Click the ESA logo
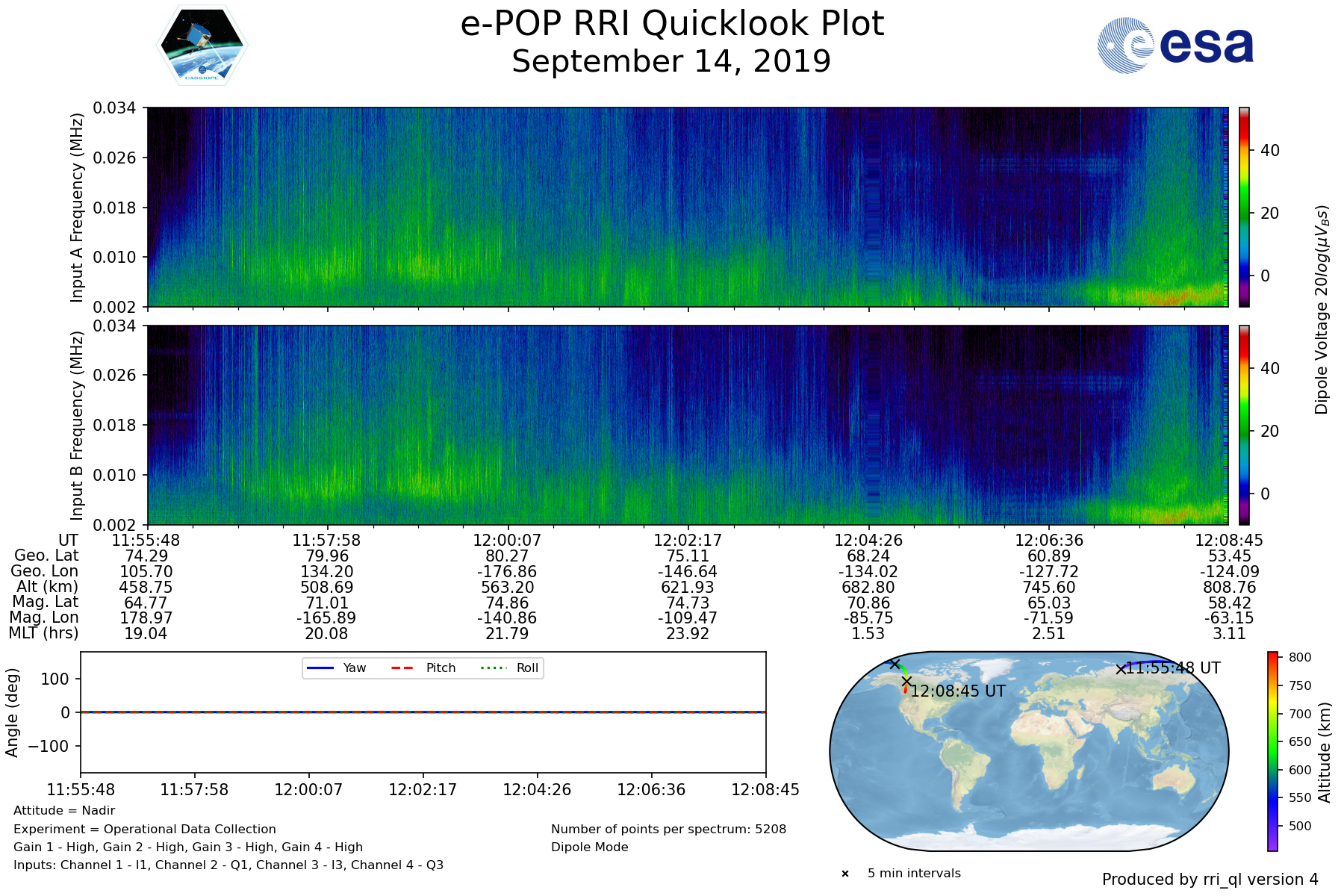Image resolution: width=1344 pixels, height=896 pixels. (x=1175, y=46)
